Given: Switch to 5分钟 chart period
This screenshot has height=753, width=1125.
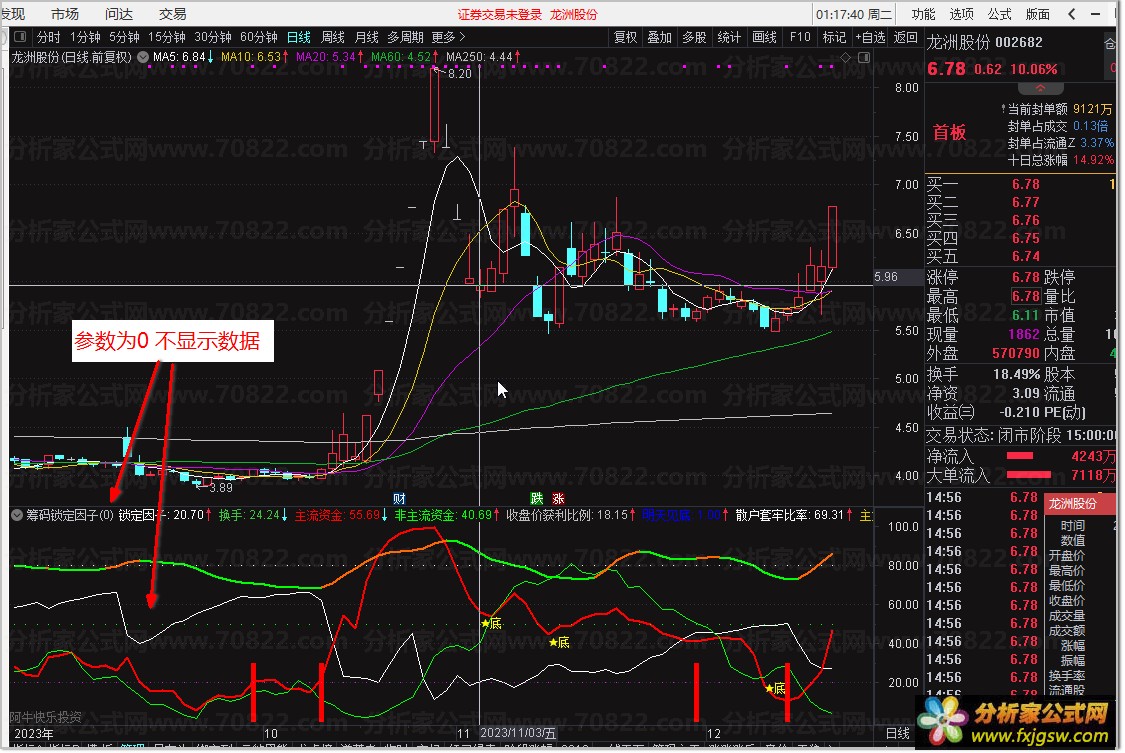Looking at the screenshot, I should (x=124, y=37).
